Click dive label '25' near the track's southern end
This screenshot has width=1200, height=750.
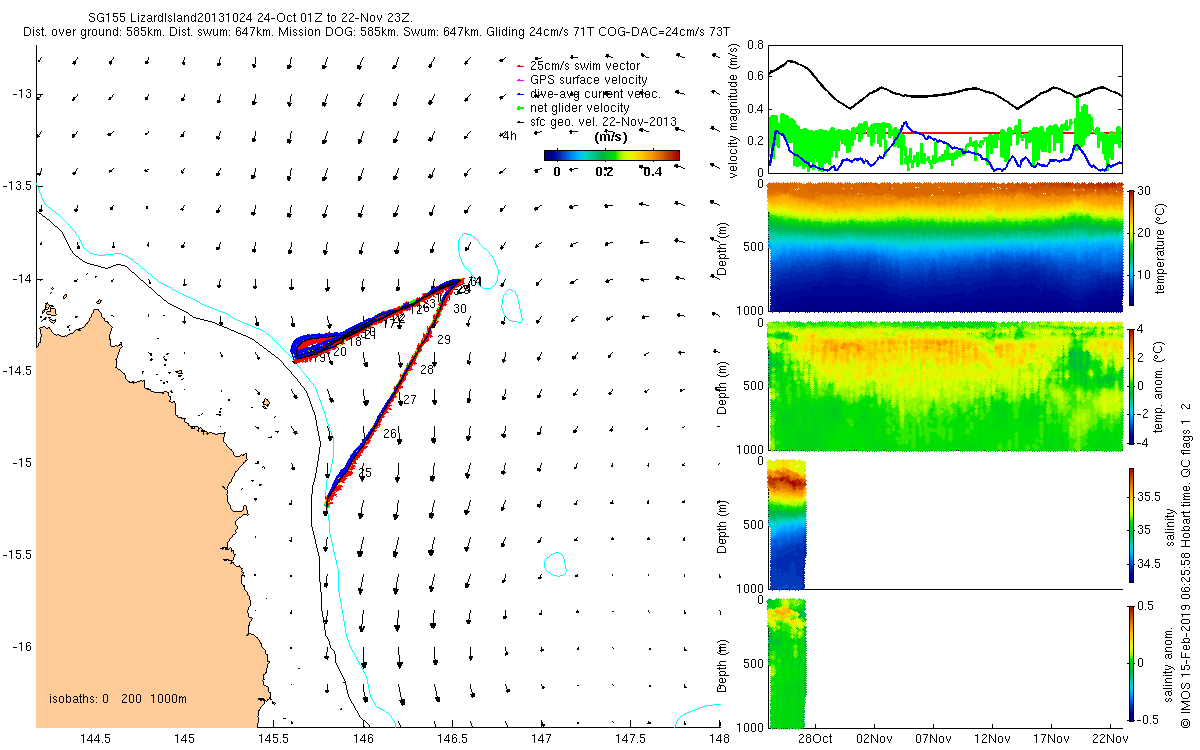tap(364, 472)
